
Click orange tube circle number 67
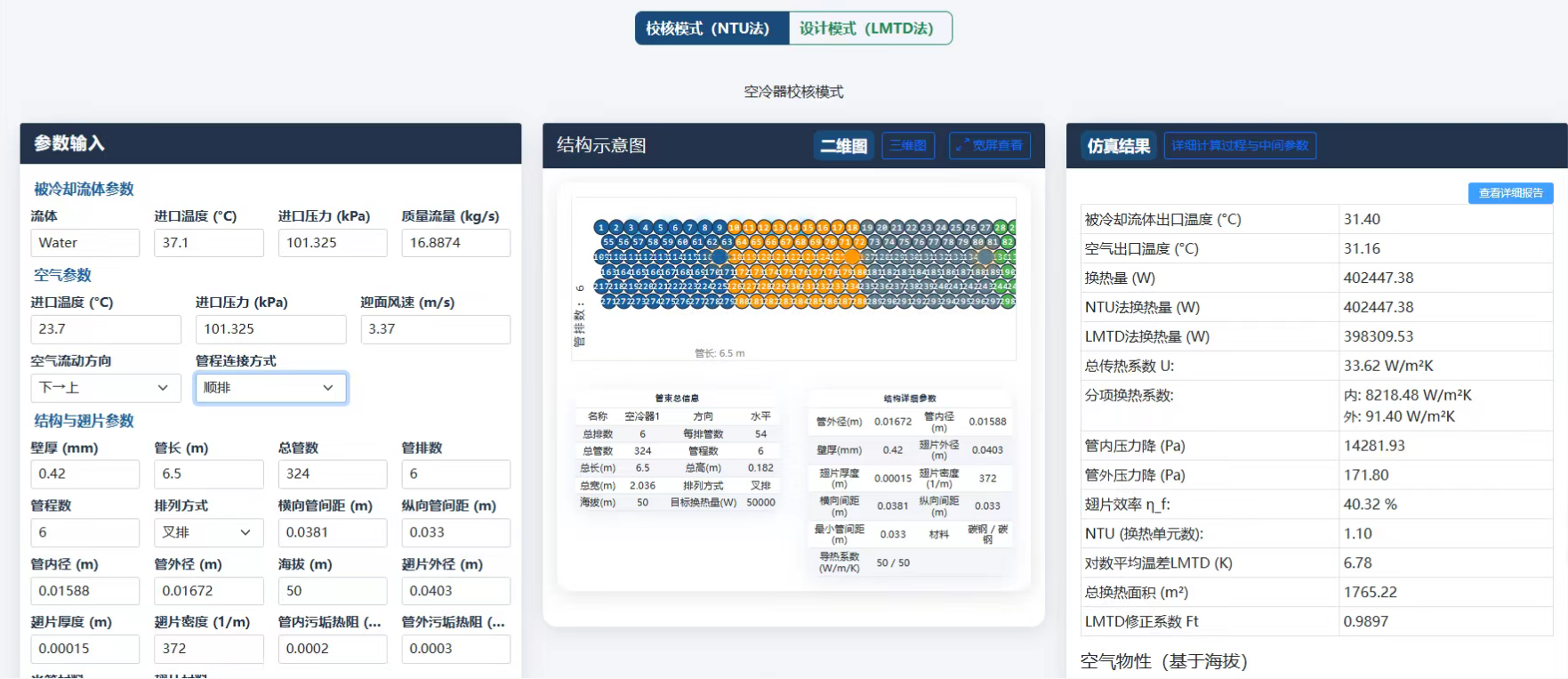click(x=785, y=242)
